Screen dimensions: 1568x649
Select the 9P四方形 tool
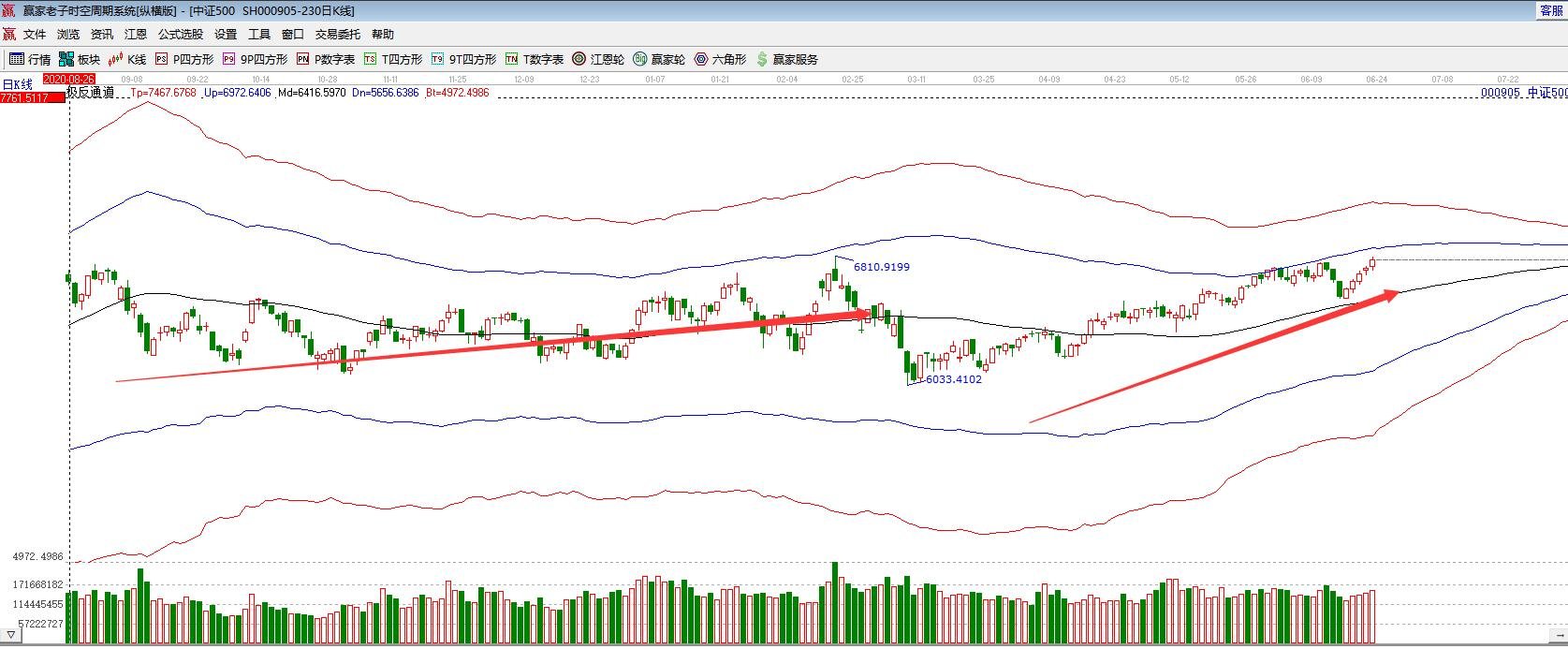(x=255, y=59)
